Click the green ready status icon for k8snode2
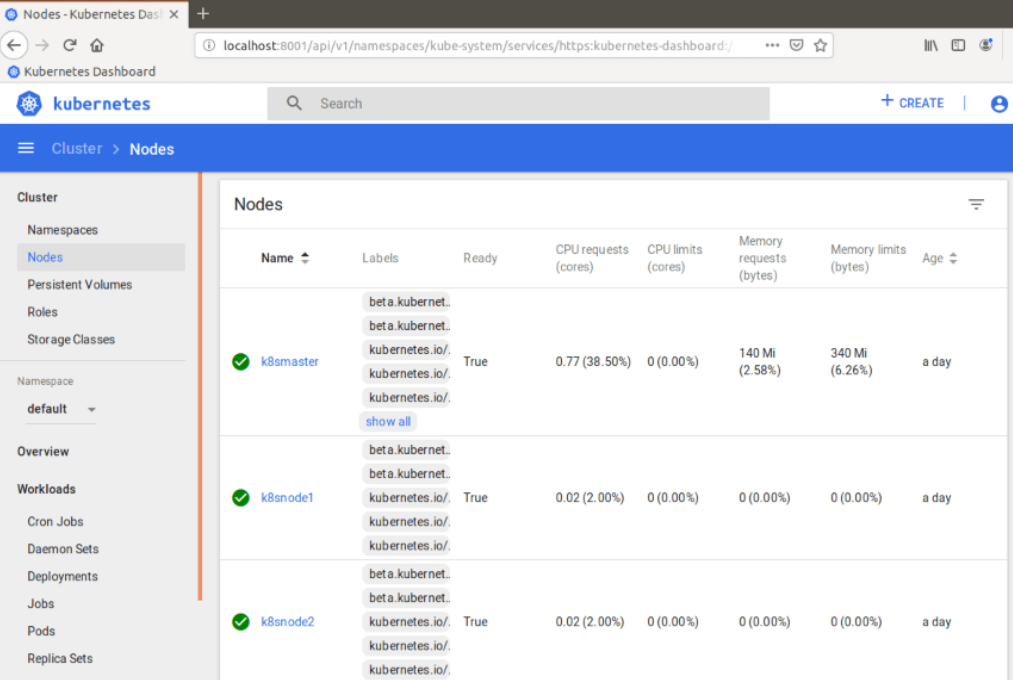 click(x=241, y=622)
